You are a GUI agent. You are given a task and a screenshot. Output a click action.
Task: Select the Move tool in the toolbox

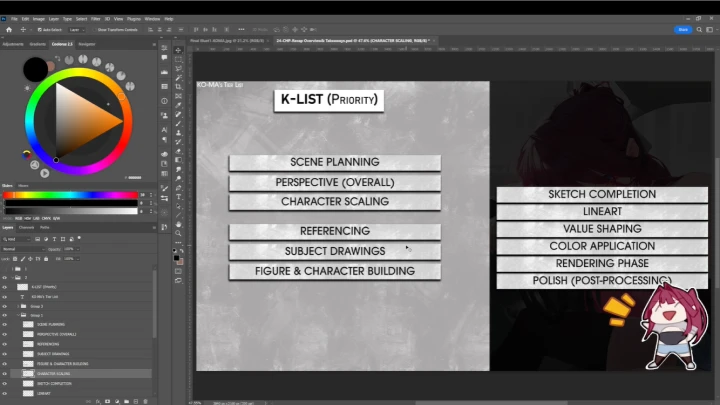tap(179, 50)
